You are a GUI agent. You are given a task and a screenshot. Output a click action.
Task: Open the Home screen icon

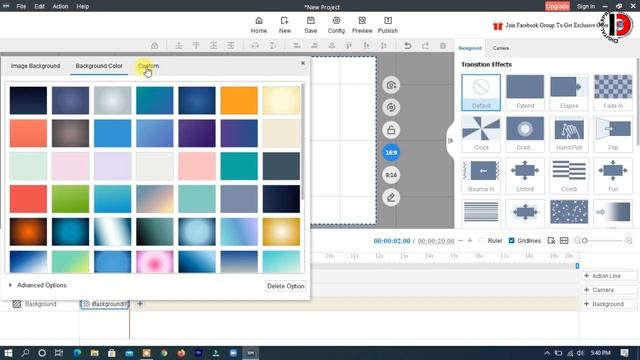259,25
